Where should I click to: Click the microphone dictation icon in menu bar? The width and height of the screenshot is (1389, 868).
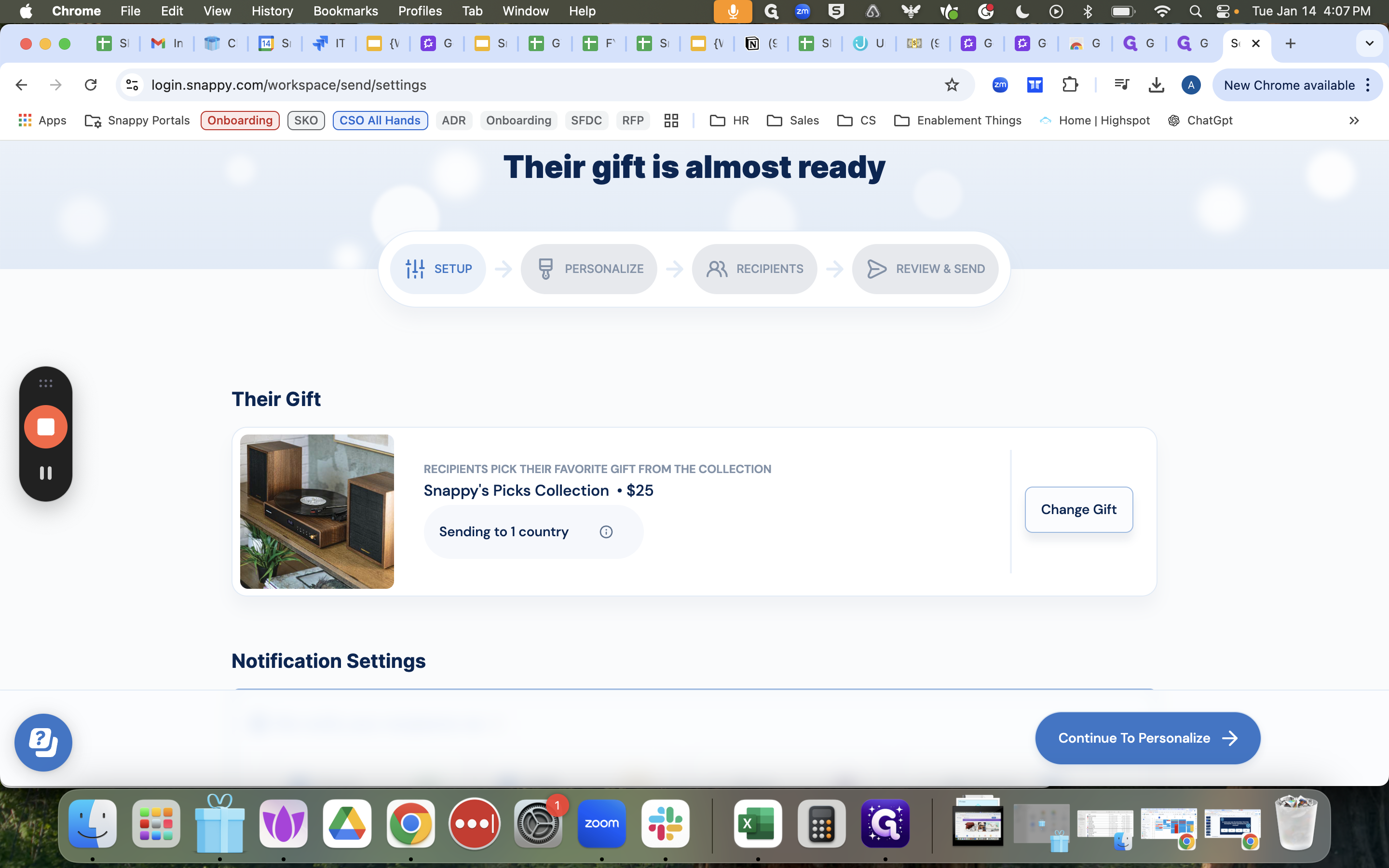[x=733, y=11]
